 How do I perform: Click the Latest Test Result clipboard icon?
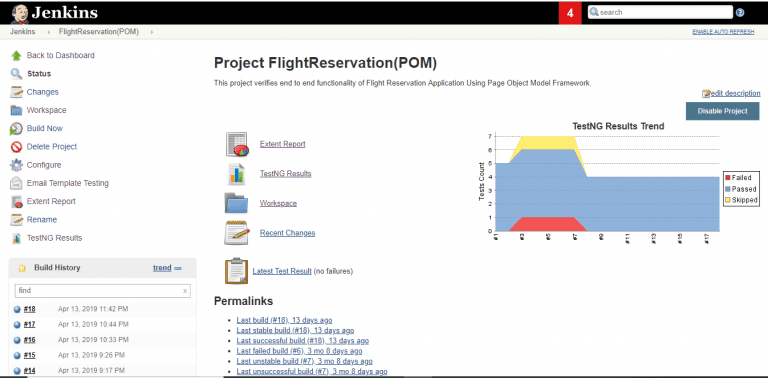236,271
